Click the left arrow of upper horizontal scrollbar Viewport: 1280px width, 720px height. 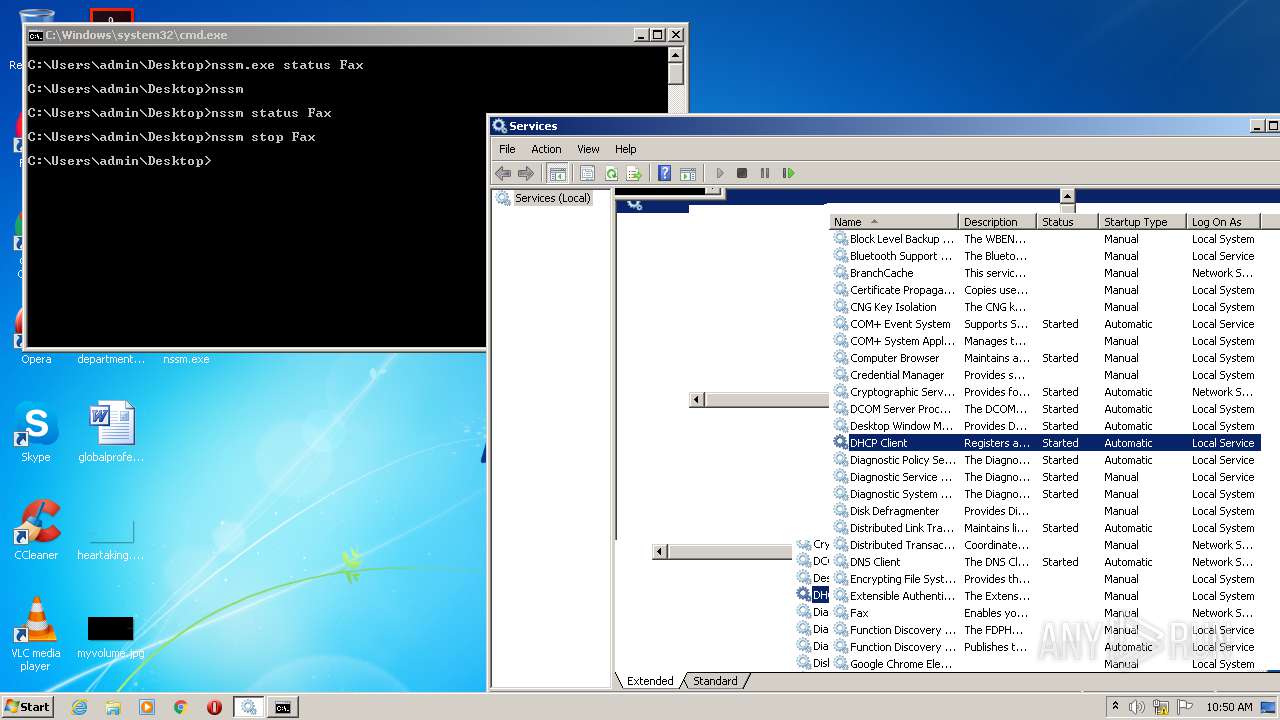click(697, 400)
